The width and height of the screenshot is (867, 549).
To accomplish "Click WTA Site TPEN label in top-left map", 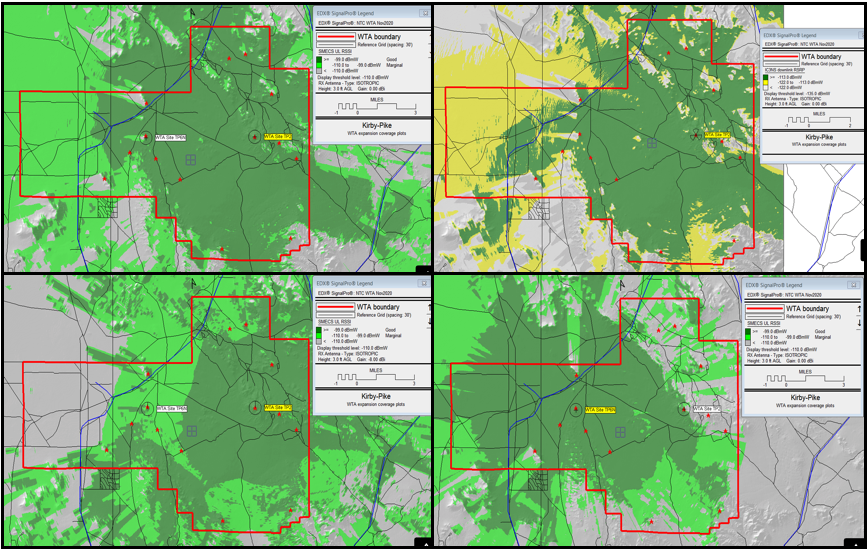I will [171, 136].
